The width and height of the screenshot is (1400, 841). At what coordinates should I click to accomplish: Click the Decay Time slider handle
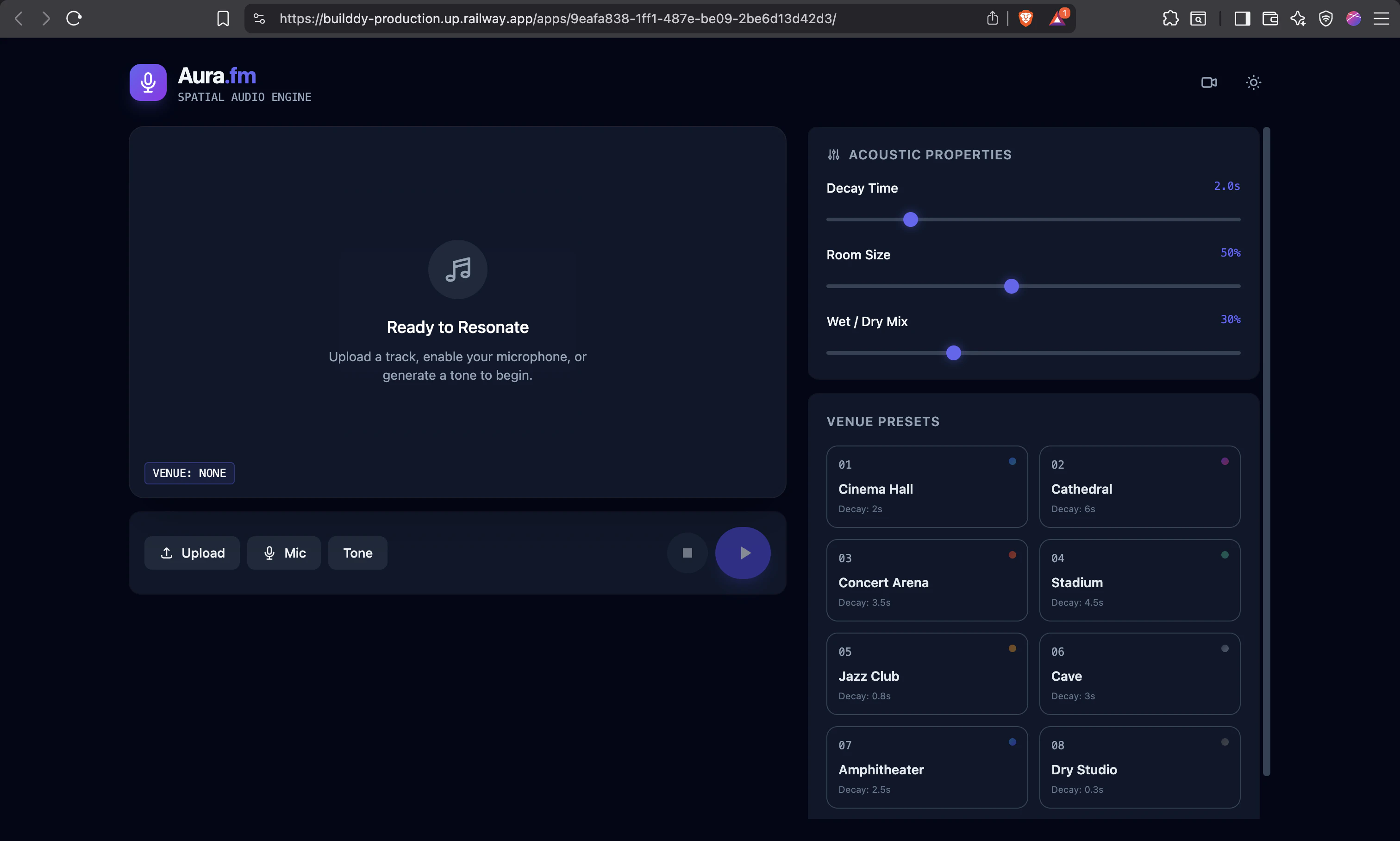[911, 220]
